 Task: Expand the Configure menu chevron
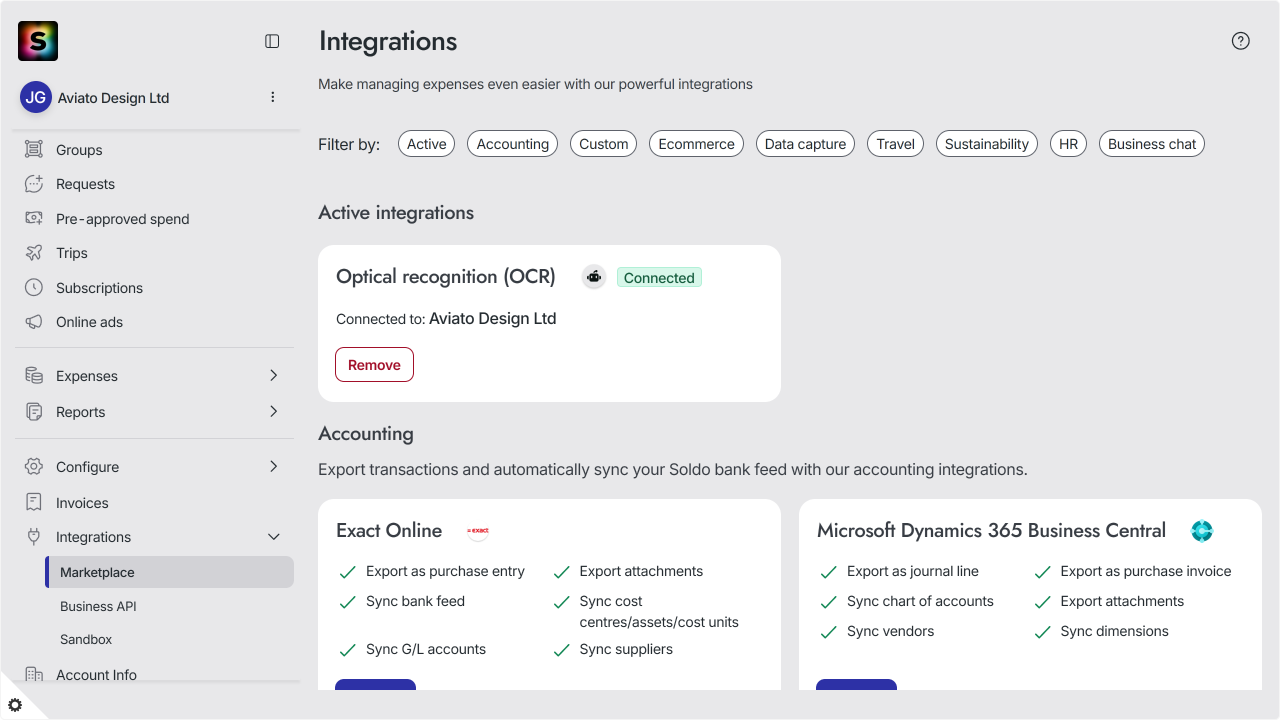274,466
